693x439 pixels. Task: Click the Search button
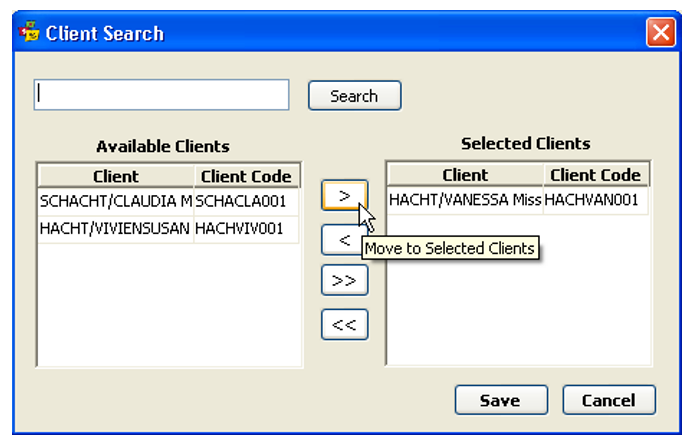[x=354, y=95]
